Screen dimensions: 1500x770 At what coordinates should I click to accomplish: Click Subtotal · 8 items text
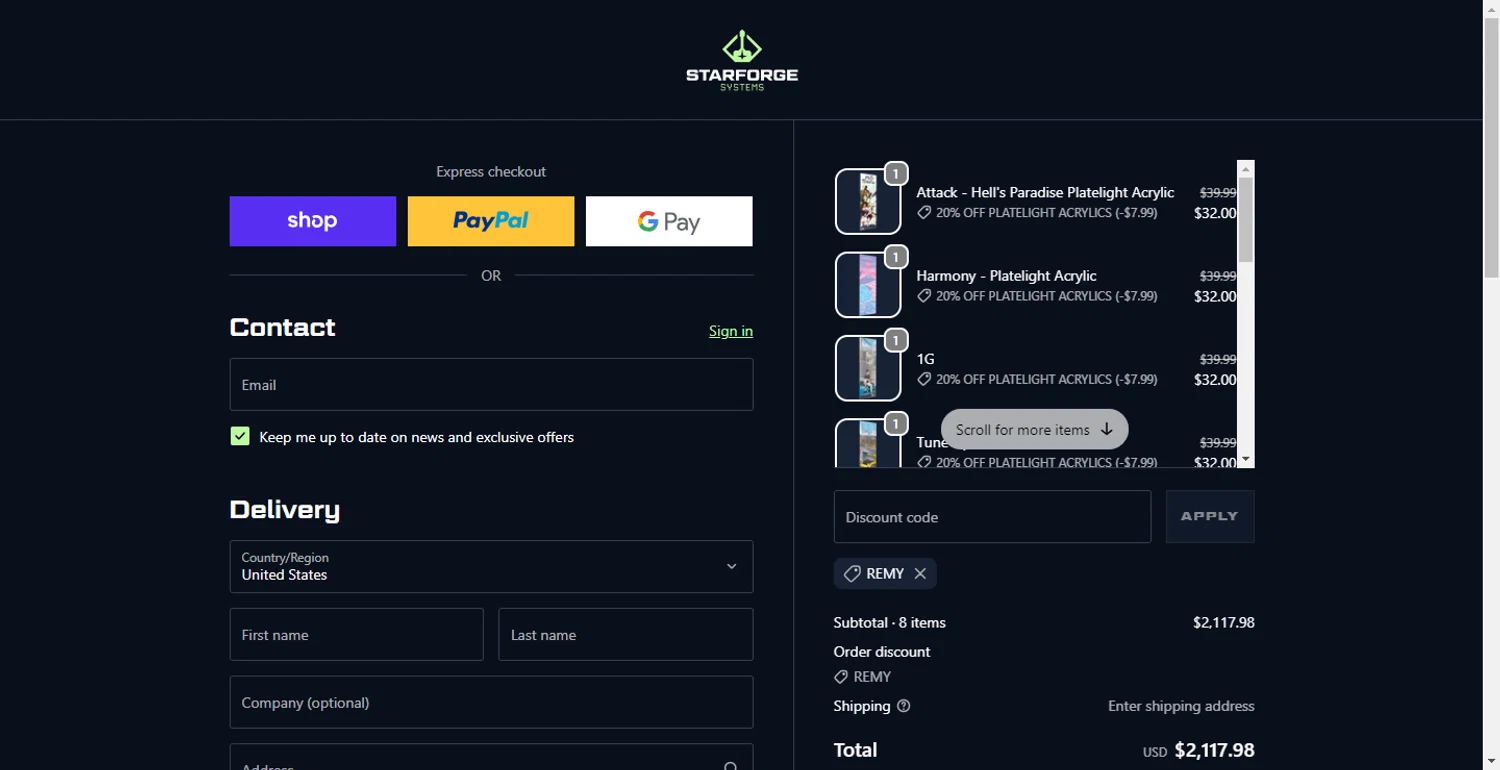(x=890, y=622)
